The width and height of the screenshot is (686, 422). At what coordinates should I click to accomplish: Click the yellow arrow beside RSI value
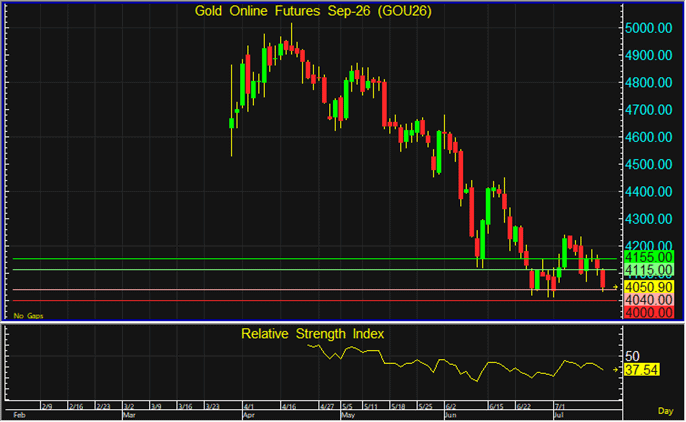coord(615,370)
